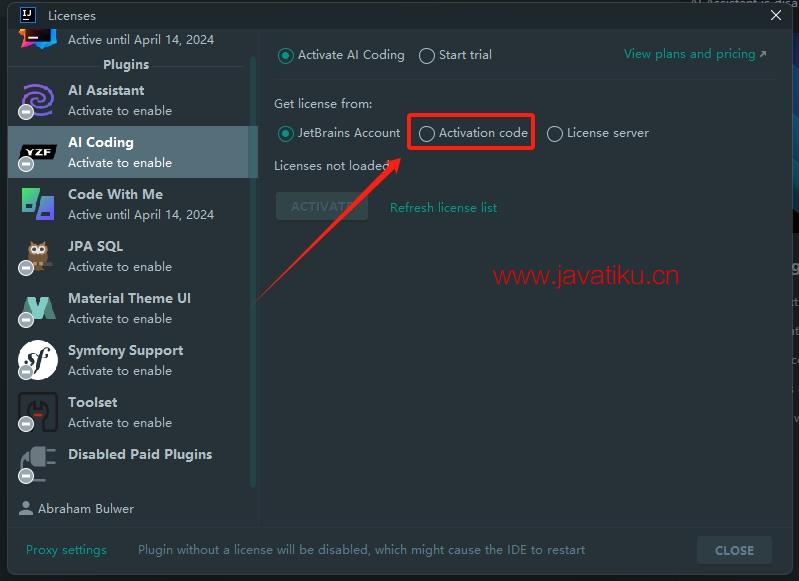Click the Plugins section header
This screenshot has width=799, height=581.
point(126,64)
